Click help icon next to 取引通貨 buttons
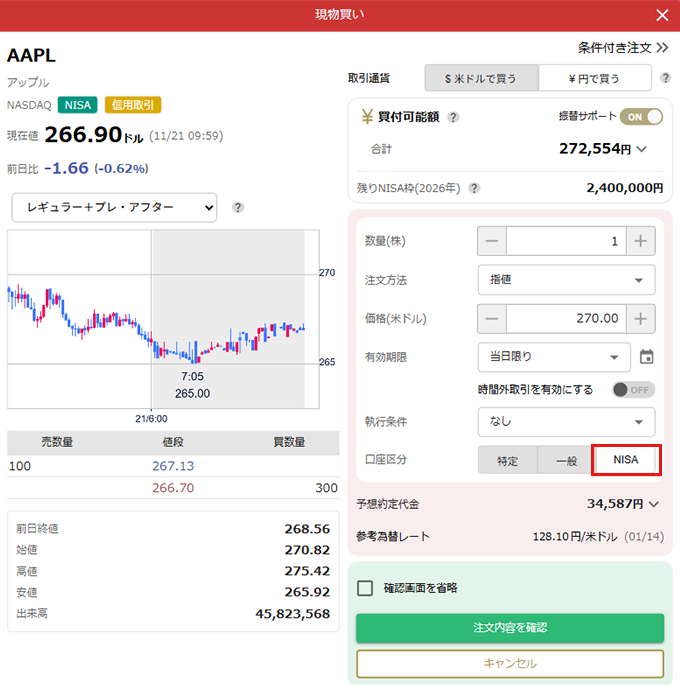Viewport: 680px width, 685px height. [x=667, y=78]
